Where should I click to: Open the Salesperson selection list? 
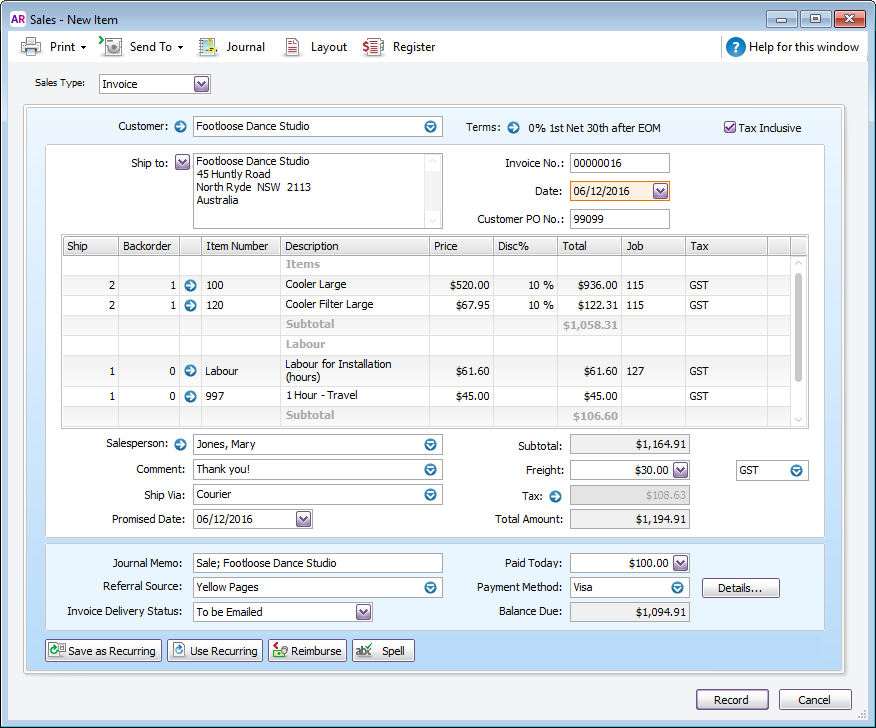(x=430, y=444)
